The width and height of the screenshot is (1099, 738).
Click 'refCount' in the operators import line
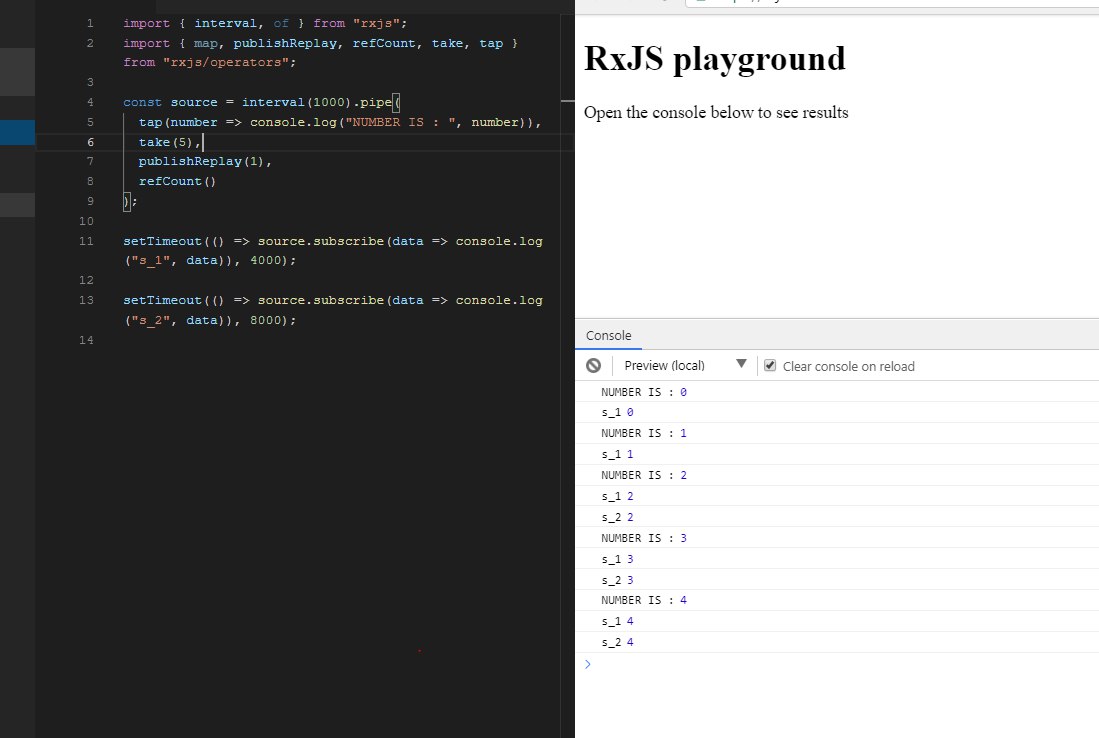(383, 43)
